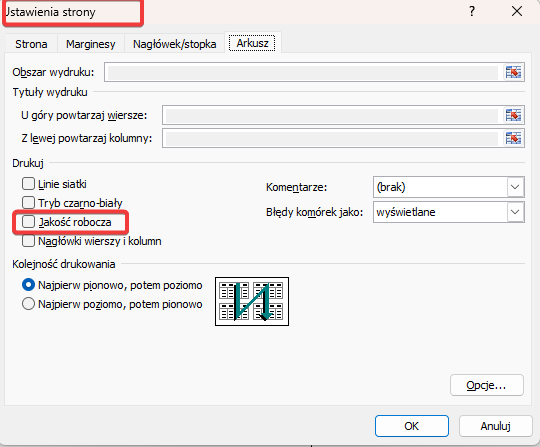540x447 pixels.
Task: Close the Ustawienia strony dialog
Action: point(517,11)
